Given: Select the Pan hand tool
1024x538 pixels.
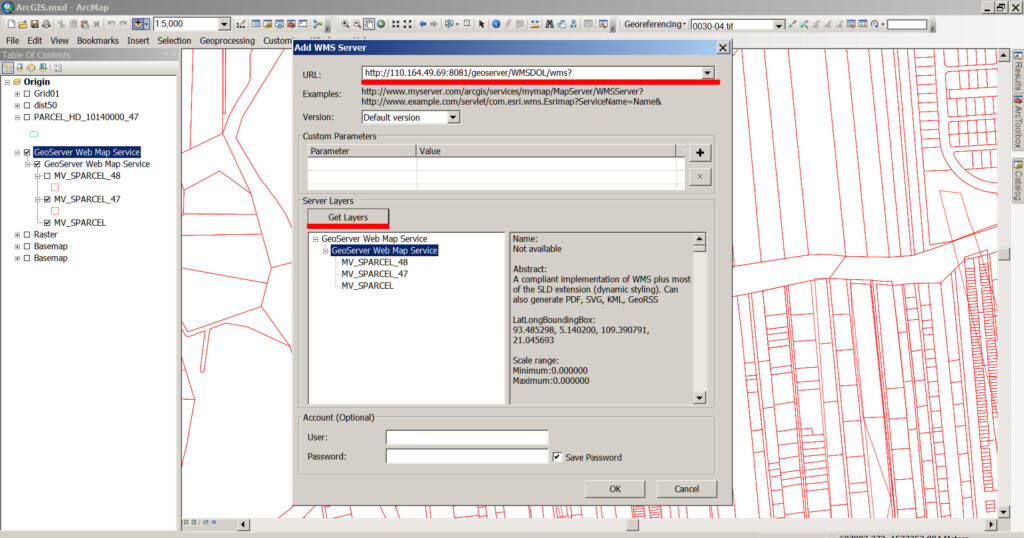Looking at the screenshot, I should 369,23.
